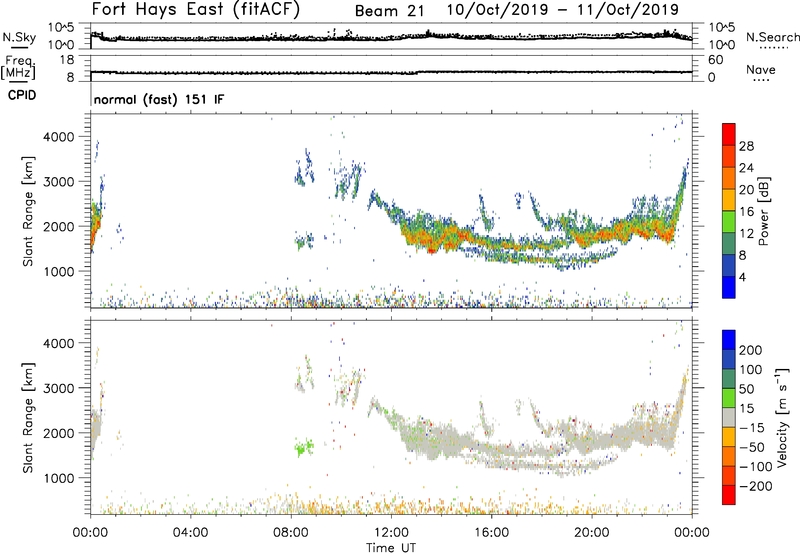Click the '18' tick on the frequency axis
The image size is (800, 554).
68,60
